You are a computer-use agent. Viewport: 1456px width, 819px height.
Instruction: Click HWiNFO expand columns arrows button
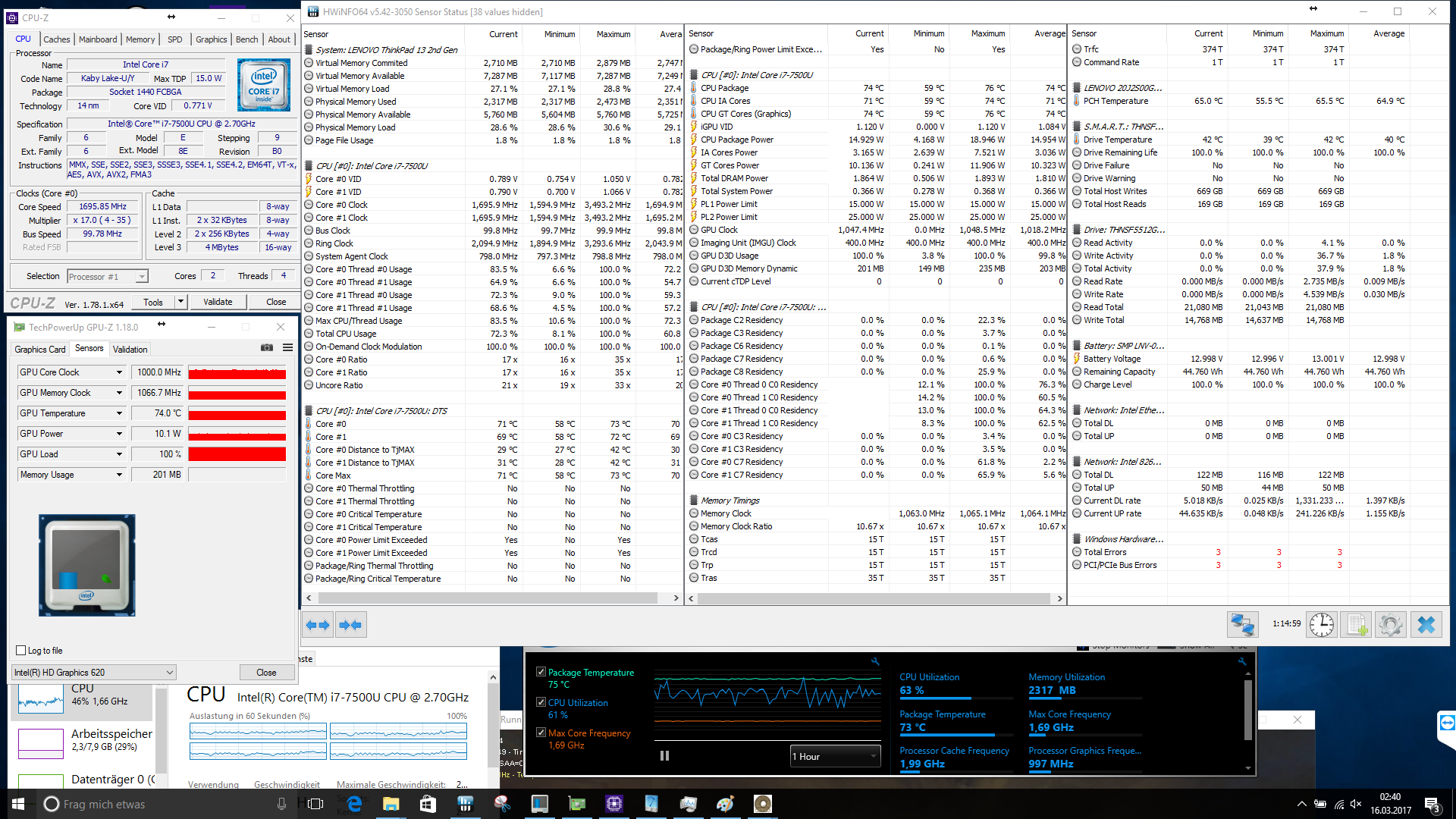(318, 625)
